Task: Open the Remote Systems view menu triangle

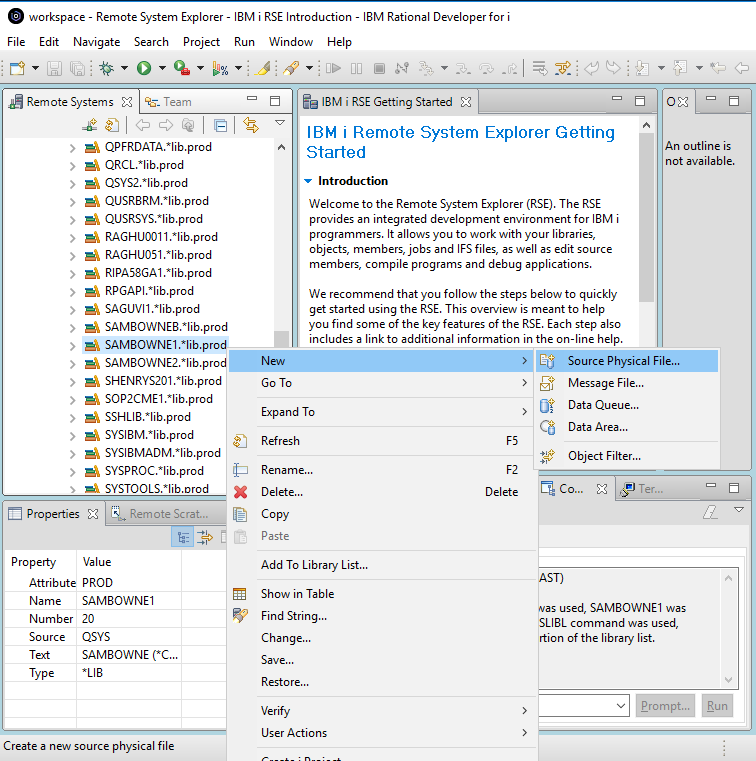Action: pyautogui.click(x=280, y=124)
